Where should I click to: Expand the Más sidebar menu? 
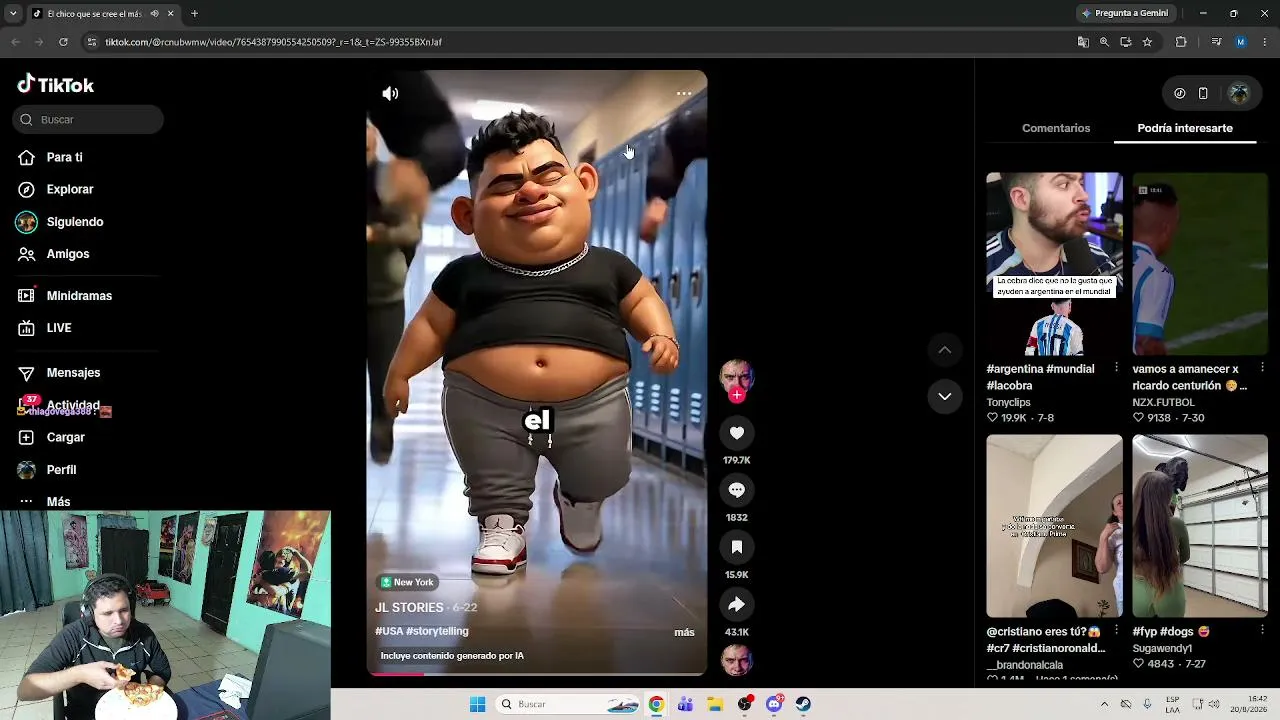click(x=58, y=502)
